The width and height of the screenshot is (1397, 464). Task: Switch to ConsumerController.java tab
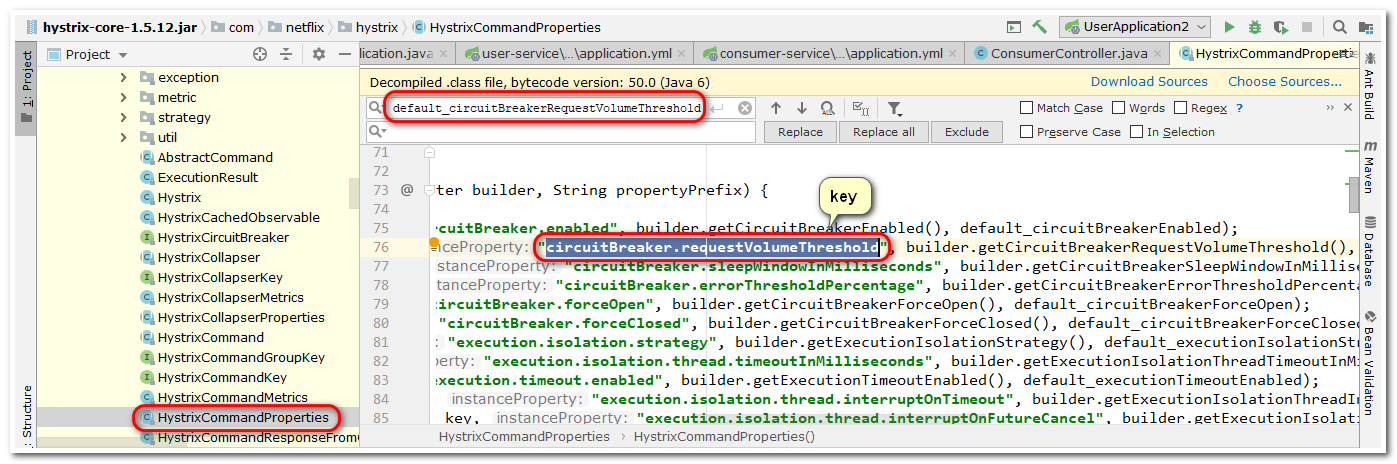pyautogui.click(x=1065, y=53)
